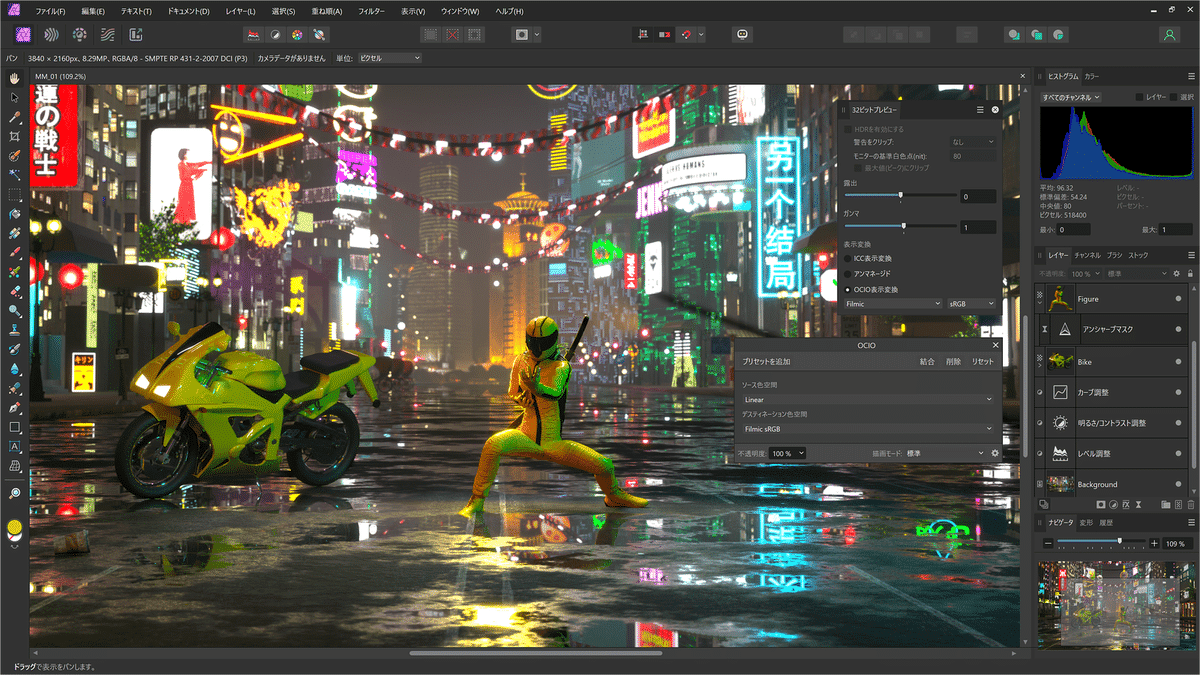The image size is (1200, 675).
Task: Switch to the Liquify persona
Action: [51, 34]
